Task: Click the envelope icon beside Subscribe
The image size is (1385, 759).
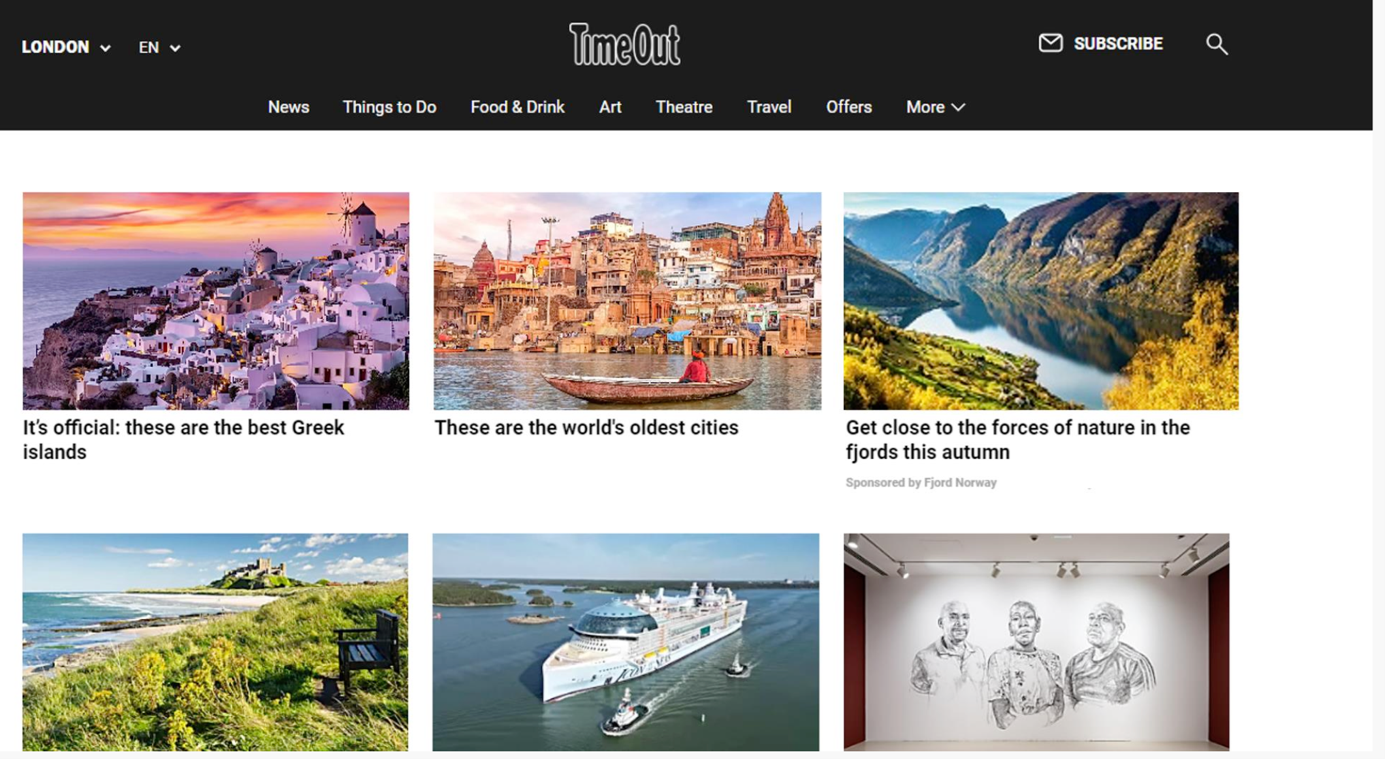Action: pyautogui.click(x=1050, y=43)
